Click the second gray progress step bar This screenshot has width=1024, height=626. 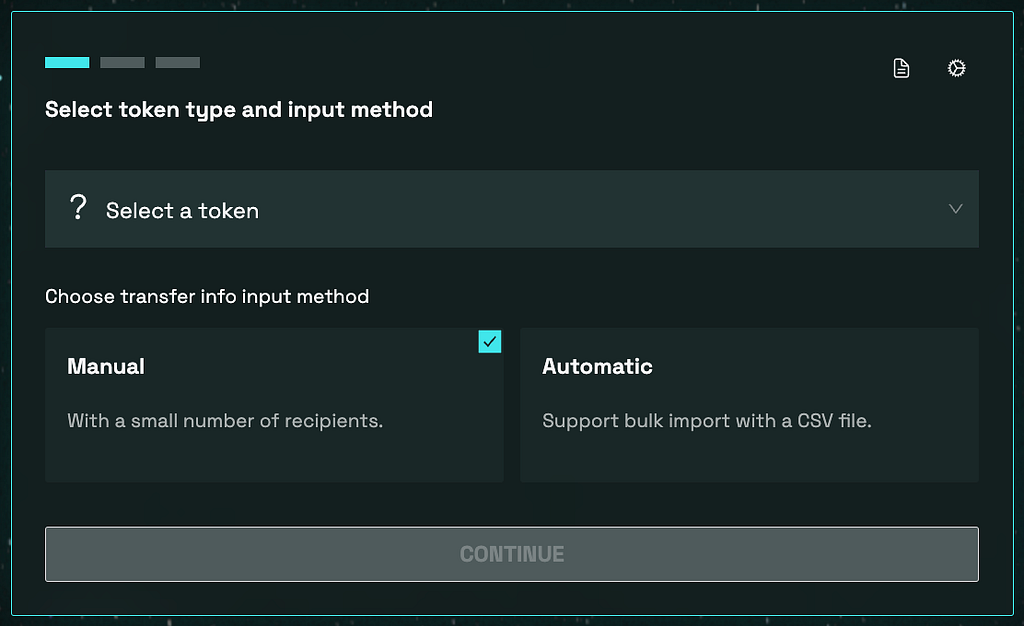point(122,63)
